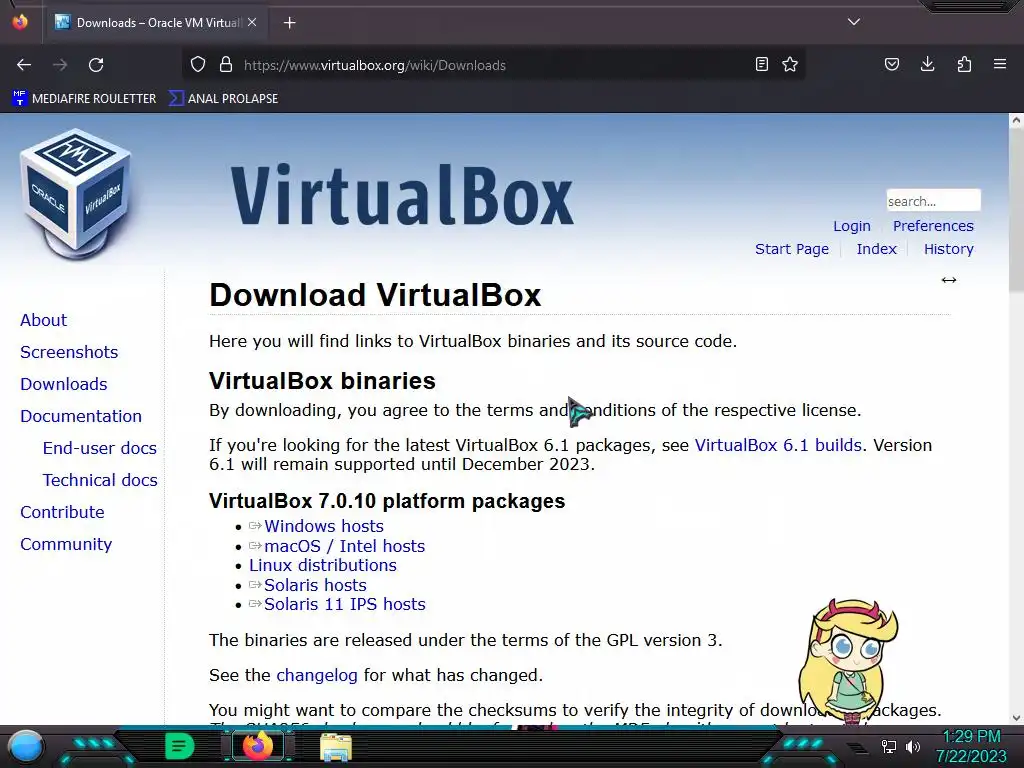Open About in the sidebar
1024x768 pixels.
[x=44, y=320]
